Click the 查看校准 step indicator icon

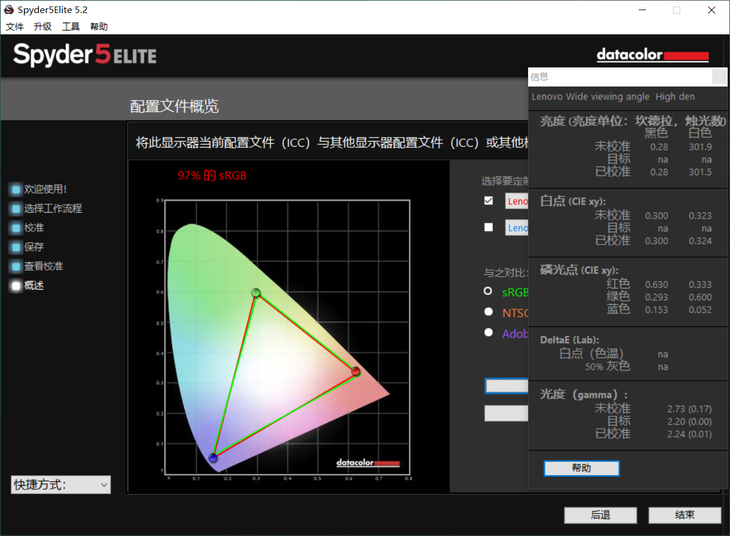16,267
